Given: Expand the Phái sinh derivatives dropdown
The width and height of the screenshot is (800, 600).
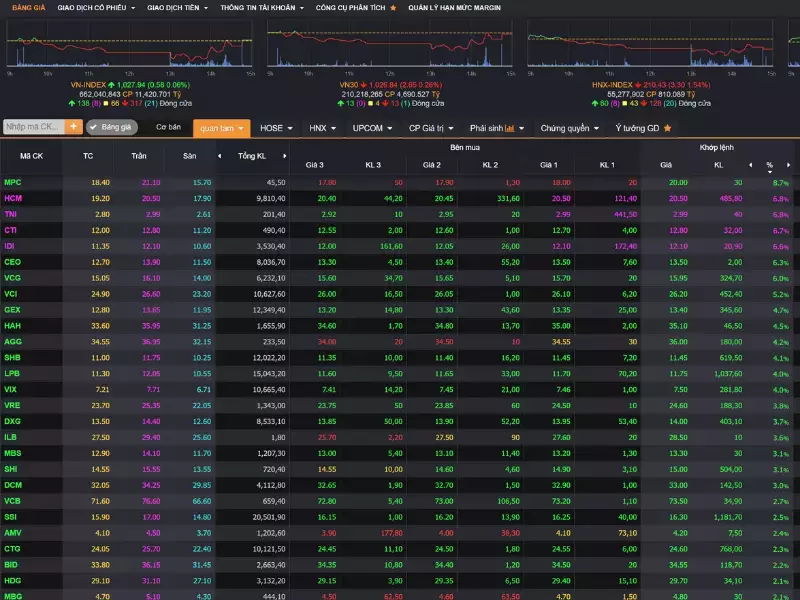Looking at the screenshot, I should (497, 128).
